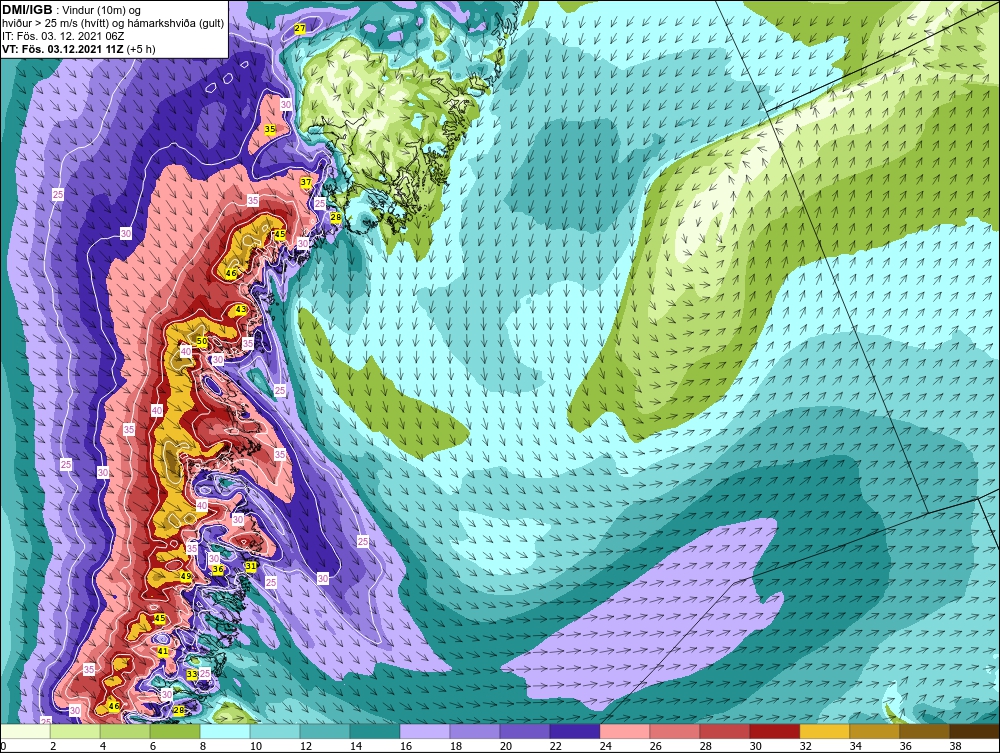
Task: Click the legend scale number 16
Action: [x=406, y=746]
